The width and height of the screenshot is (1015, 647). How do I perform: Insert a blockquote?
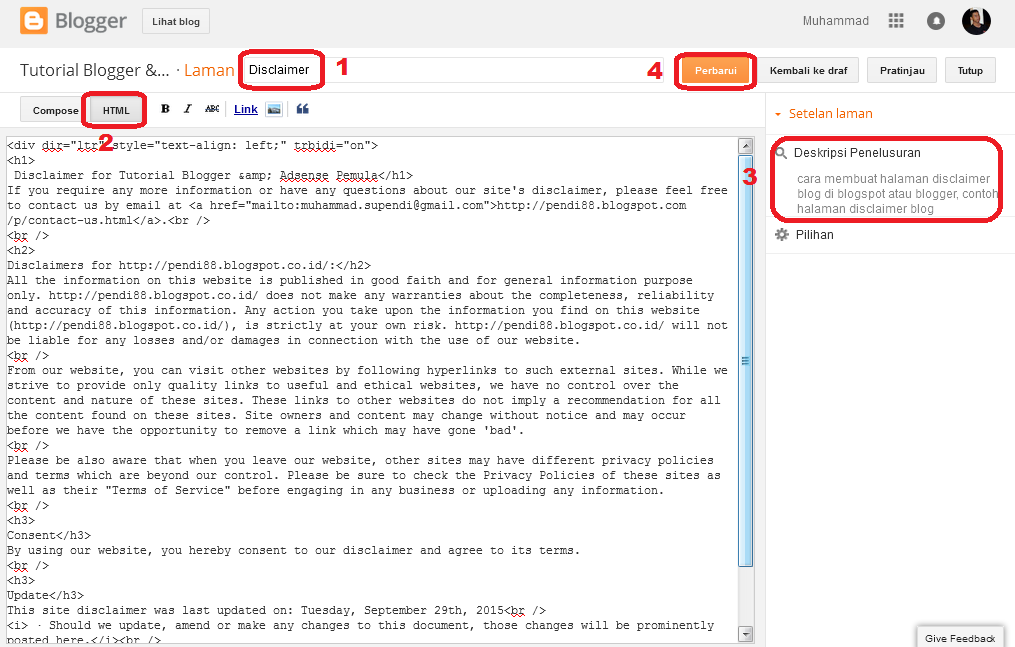click(302, 109)
